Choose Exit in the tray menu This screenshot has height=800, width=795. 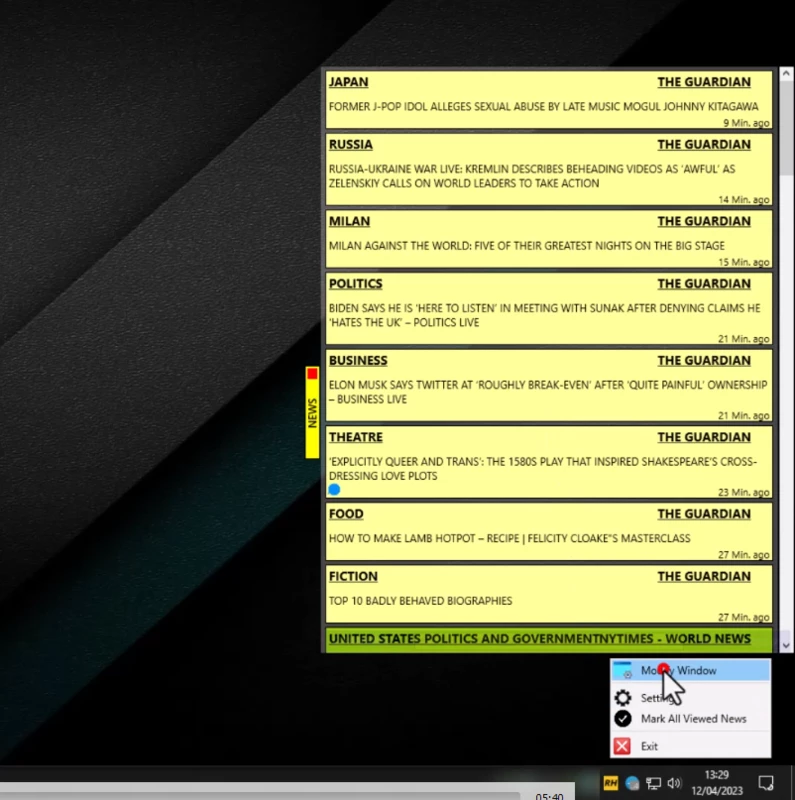click(x=690, y=746)
